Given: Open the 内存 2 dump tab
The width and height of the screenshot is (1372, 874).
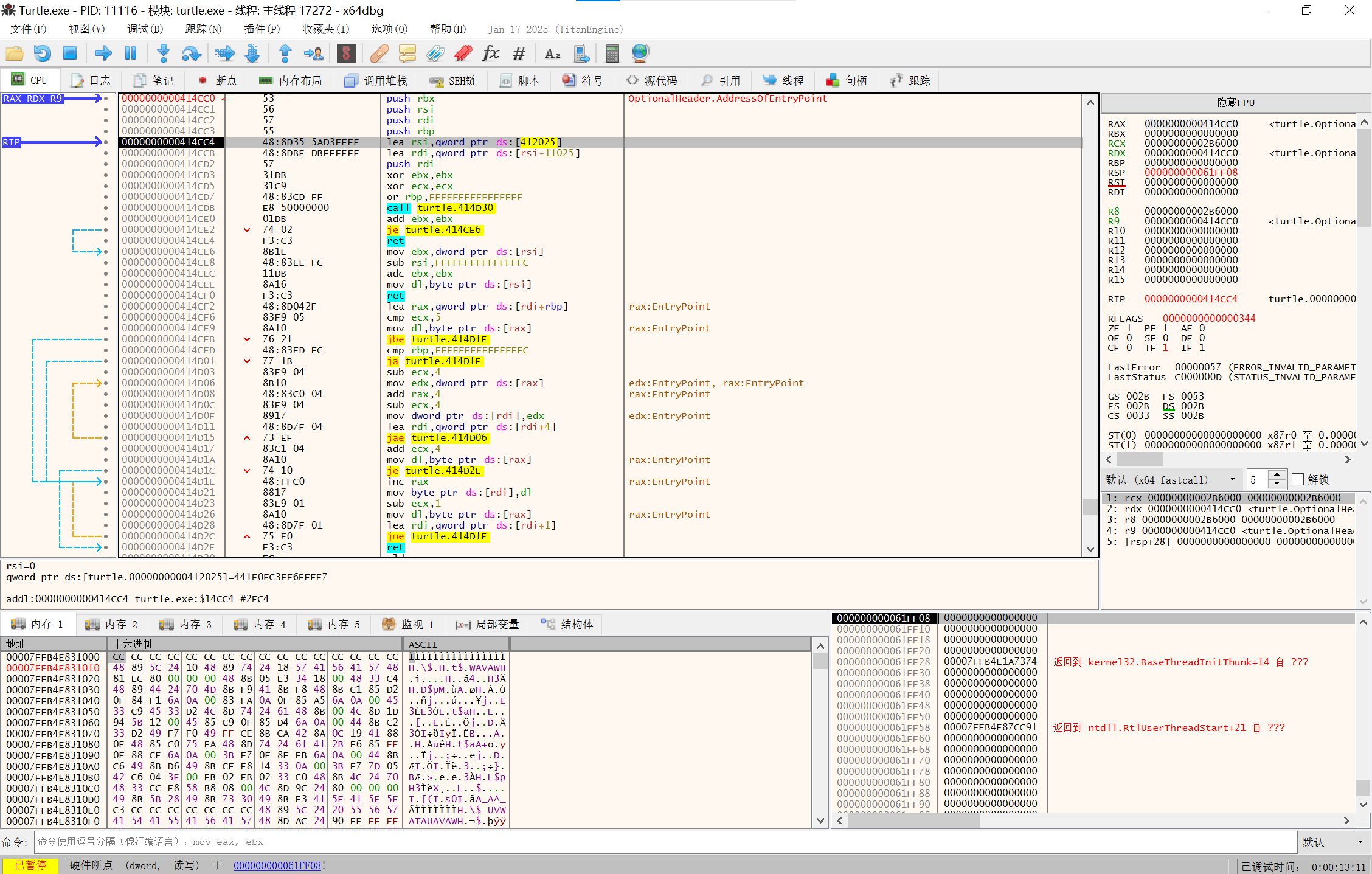Looking at the screenshot, I should pyautogui.click(x=111, y=624).
